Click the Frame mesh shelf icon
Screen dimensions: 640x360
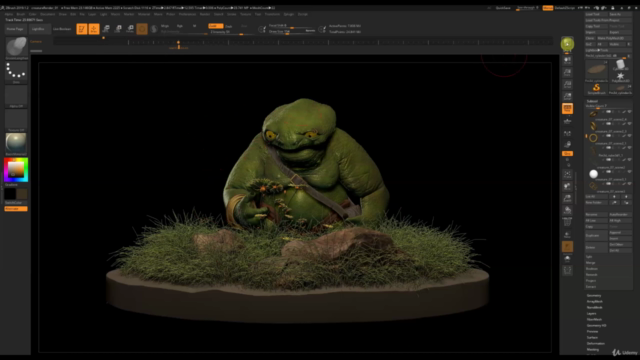[x=567, y=174]
